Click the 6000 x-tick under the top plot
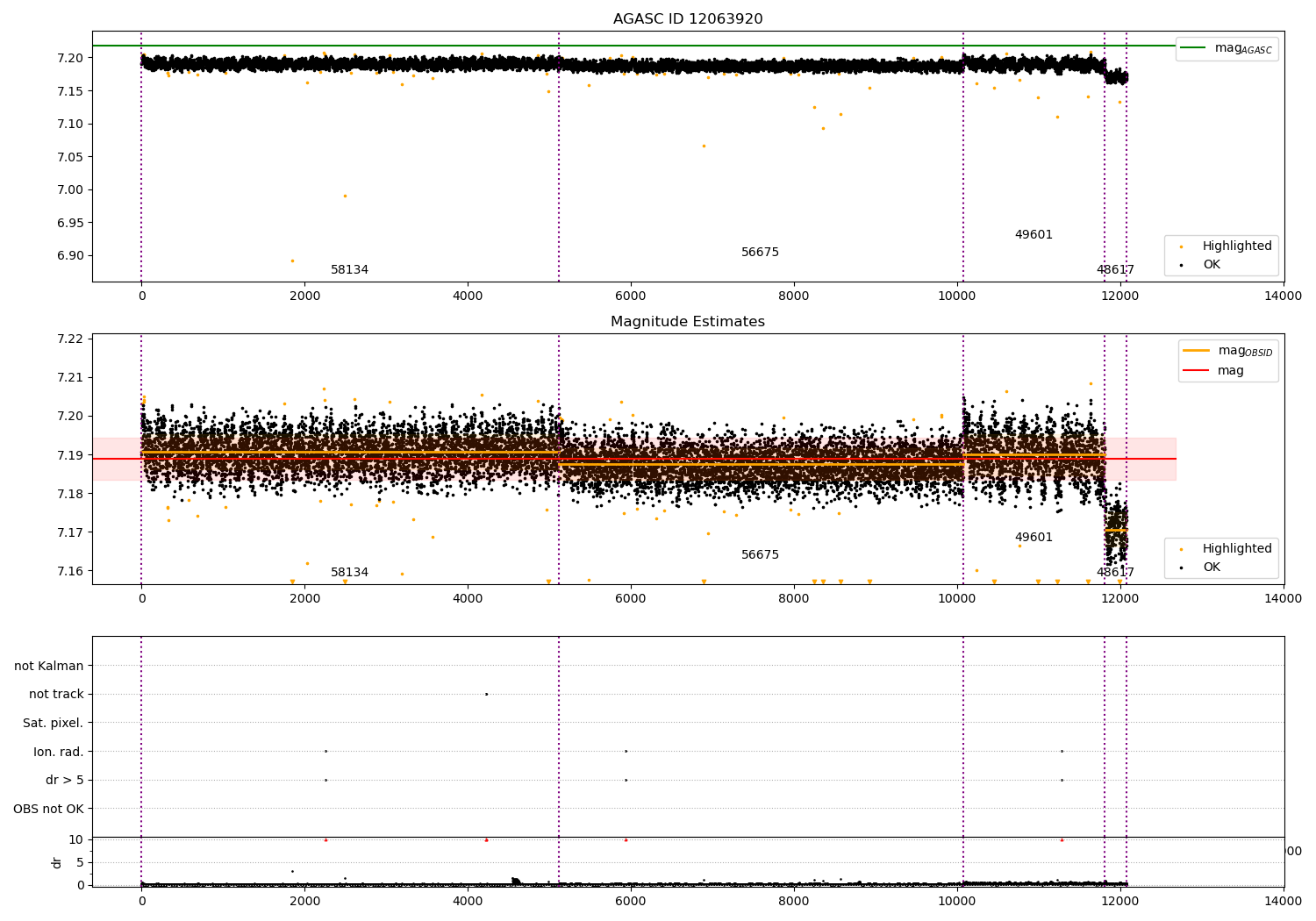 (x=631, y=296)
